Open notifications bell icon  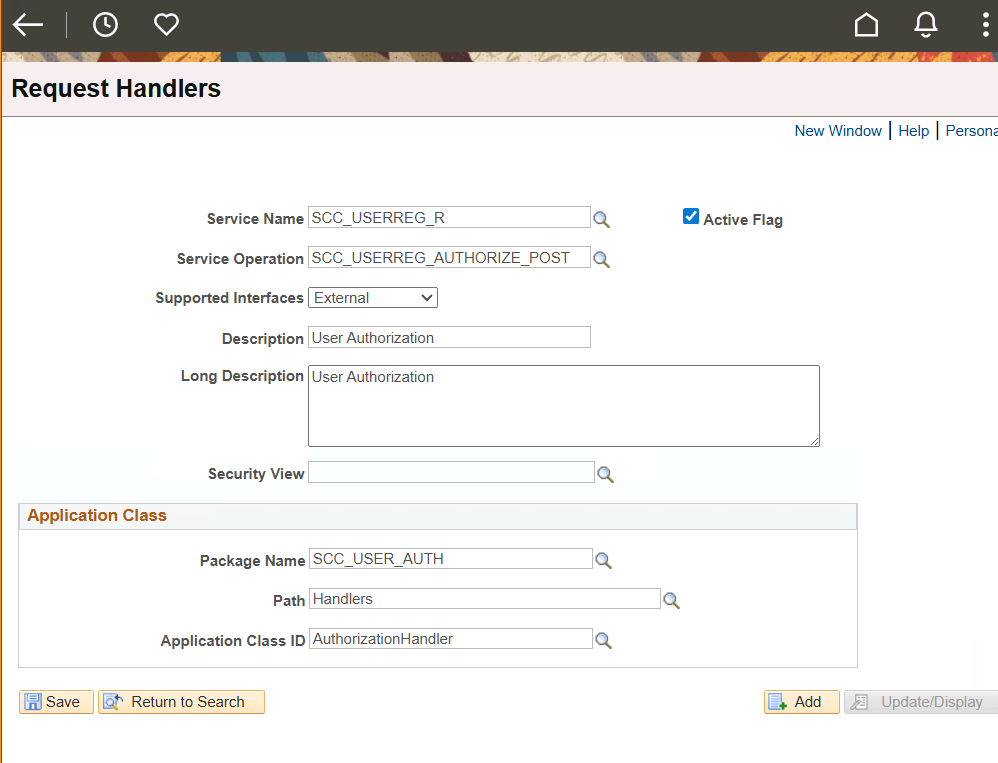pos(926,25)
